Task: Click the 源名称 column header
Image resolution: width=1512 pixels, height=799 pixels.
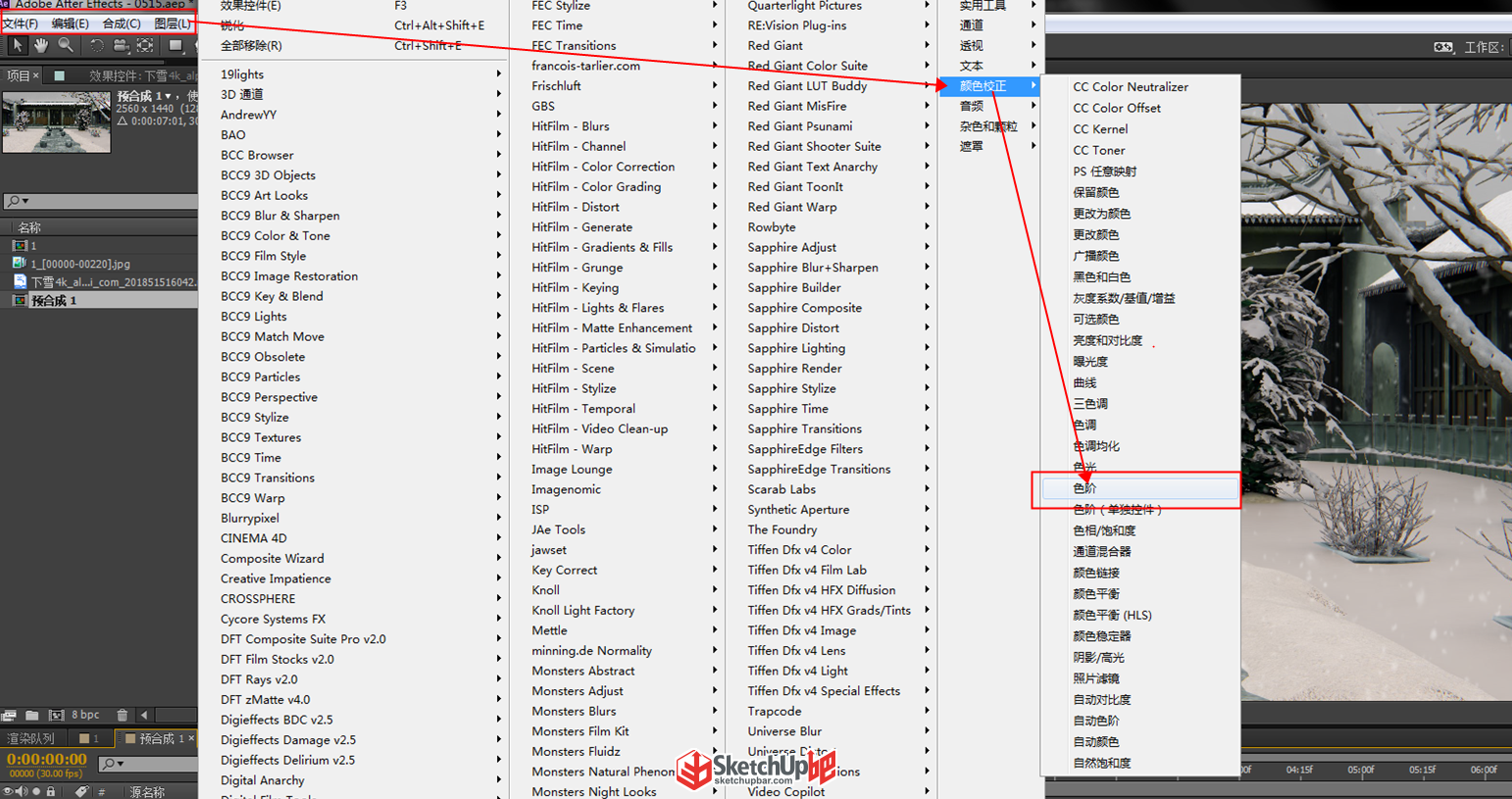Action: 147,791
